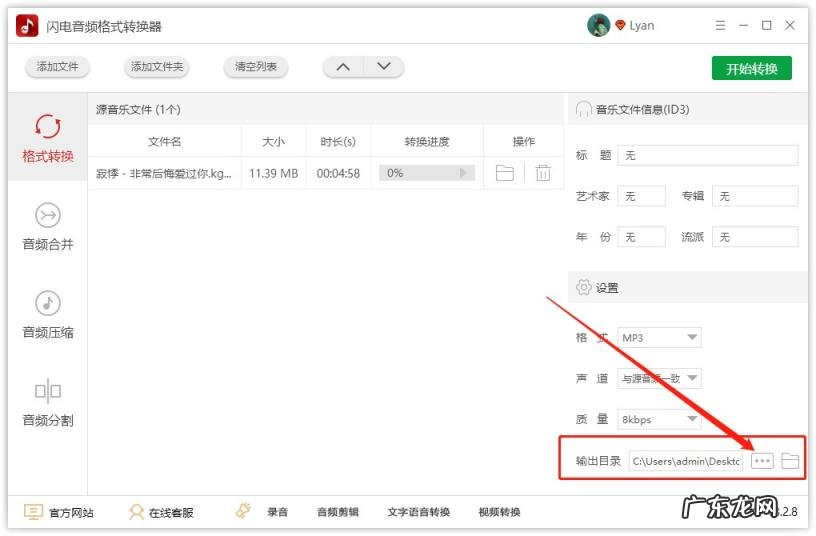Image resolution: width=816 pixels, height=536 pixels.
Task: Open the 文字语音转换 tool
Action: click(x=418, y=512)
